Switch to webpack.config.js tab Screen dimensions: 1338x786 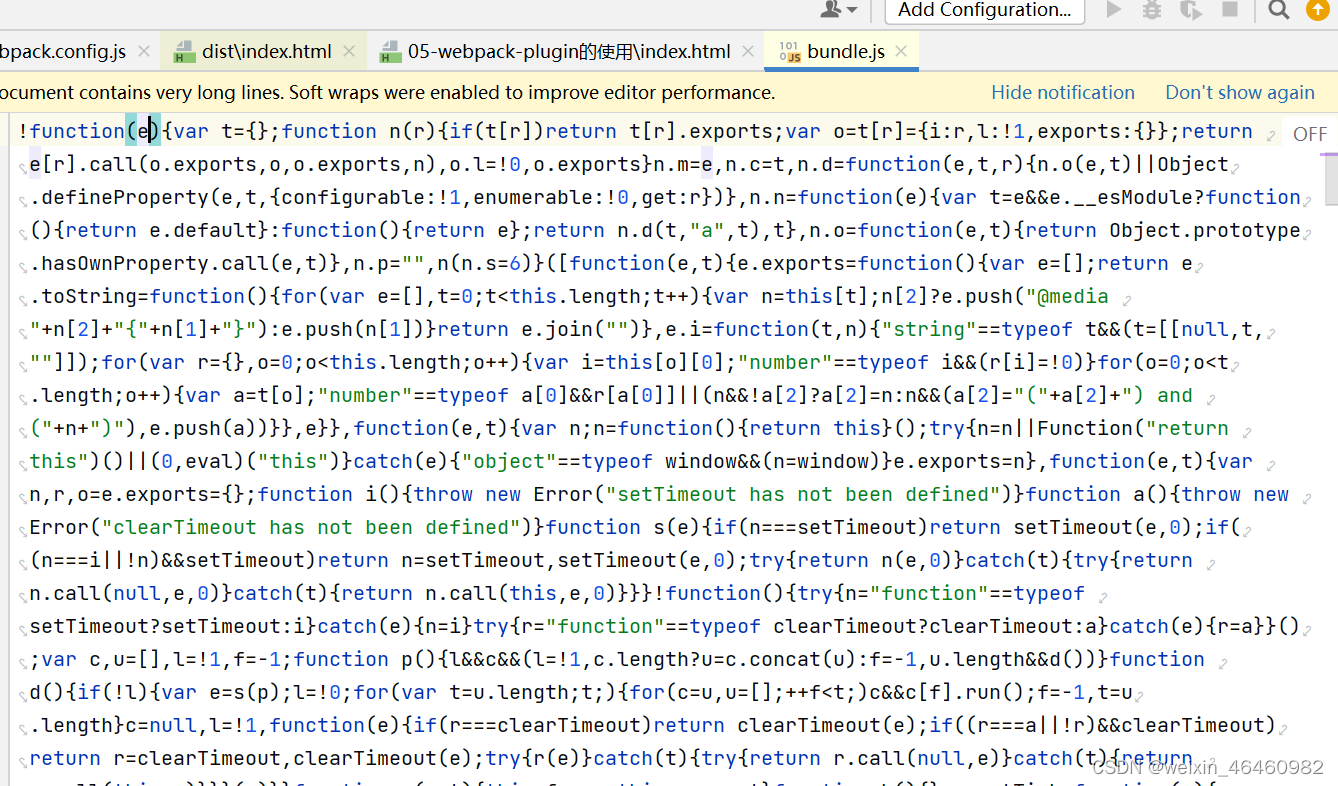pyautogui.click(x=63, y=52)
